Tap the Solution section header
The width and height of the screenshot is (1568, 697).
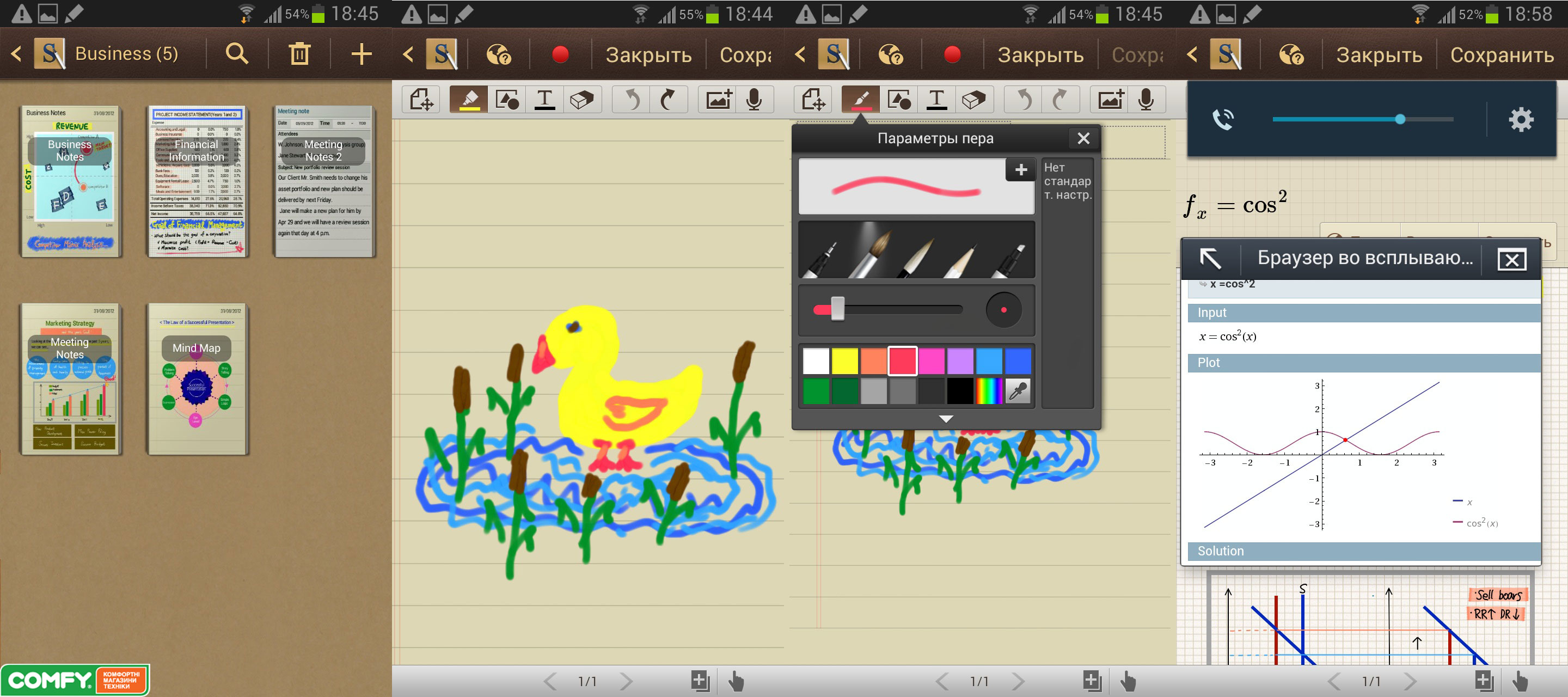click(1363, 551)
